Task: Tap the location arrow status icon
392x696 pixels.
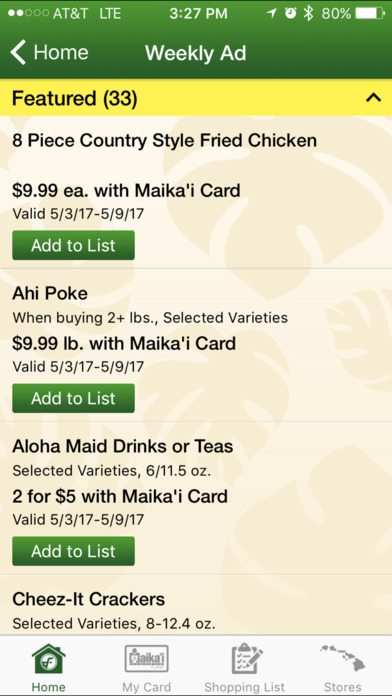Action: (x=271, y=13)
